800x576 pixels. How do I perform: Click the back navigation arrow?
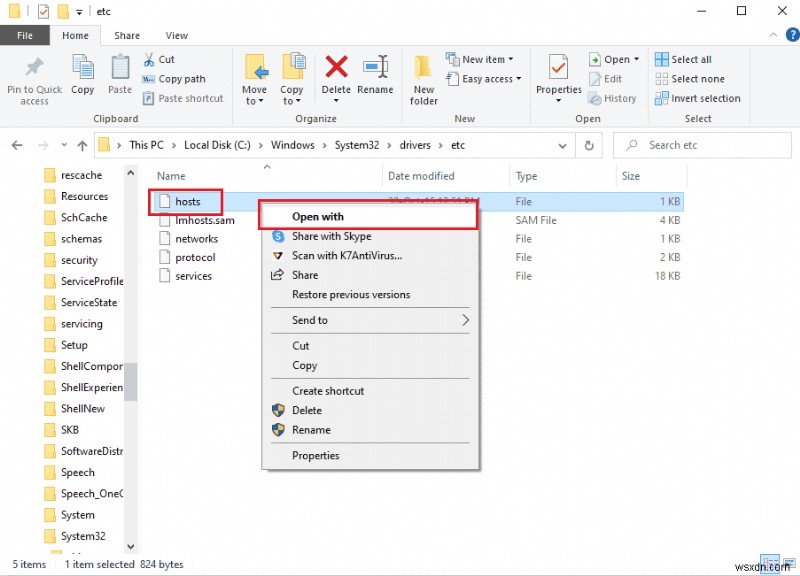[x=16, y=145]
